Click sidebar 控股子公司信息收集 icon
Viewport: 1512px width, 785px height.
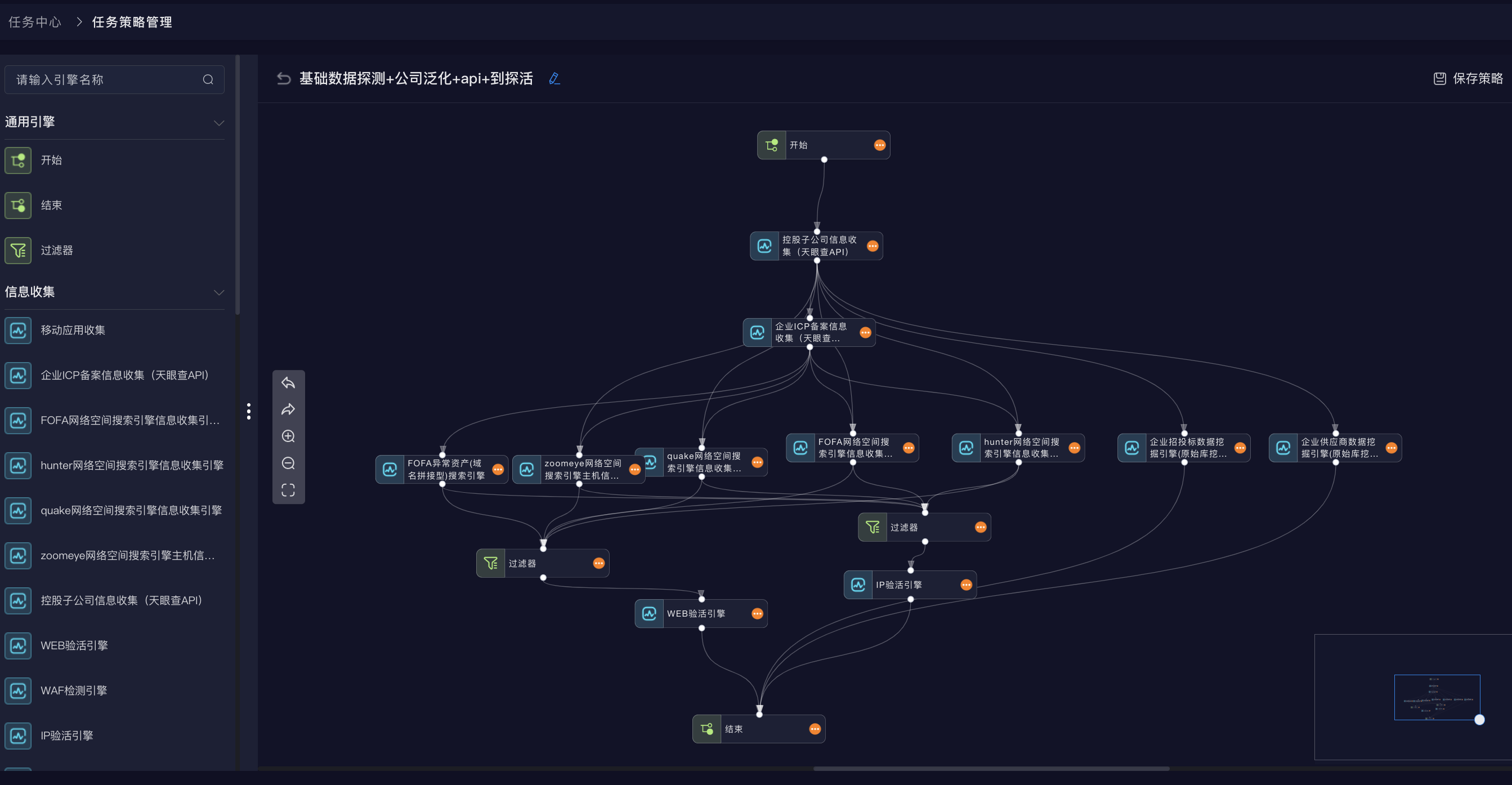tap(18, 601)
